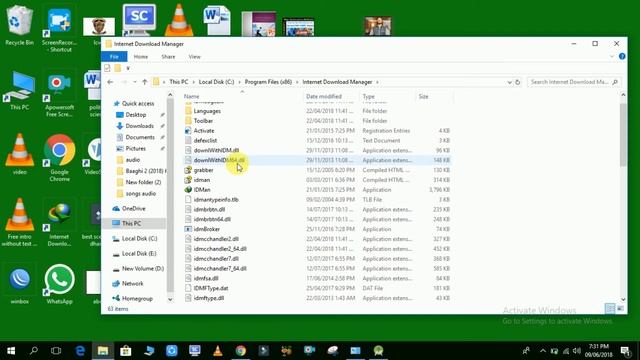Click the file list vertical scrollbar
The height and width of the screenshot is (360, 640).
click(x=623, y=135)
